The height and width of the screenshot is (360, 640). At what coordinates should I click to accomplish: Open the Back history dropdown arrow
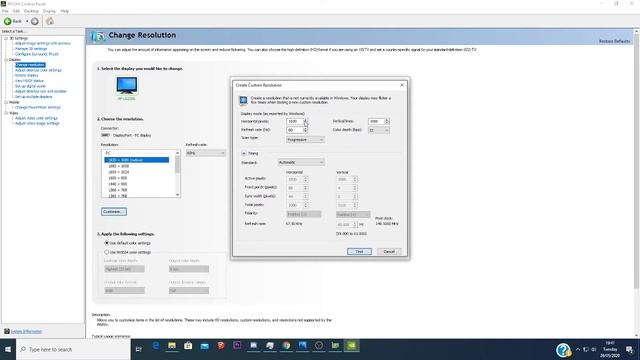coord(27,21)
